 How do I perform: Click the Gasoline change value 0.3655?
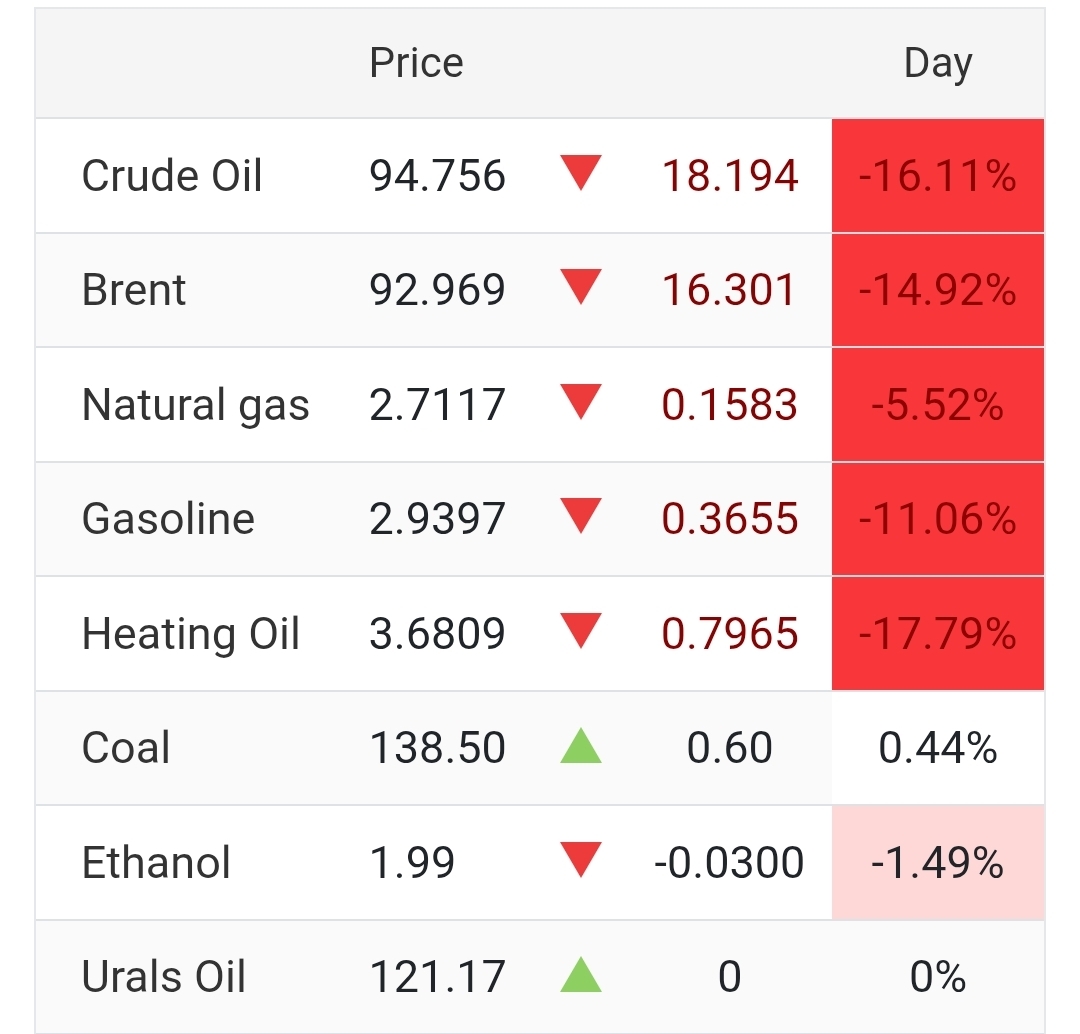coord(730,519)
